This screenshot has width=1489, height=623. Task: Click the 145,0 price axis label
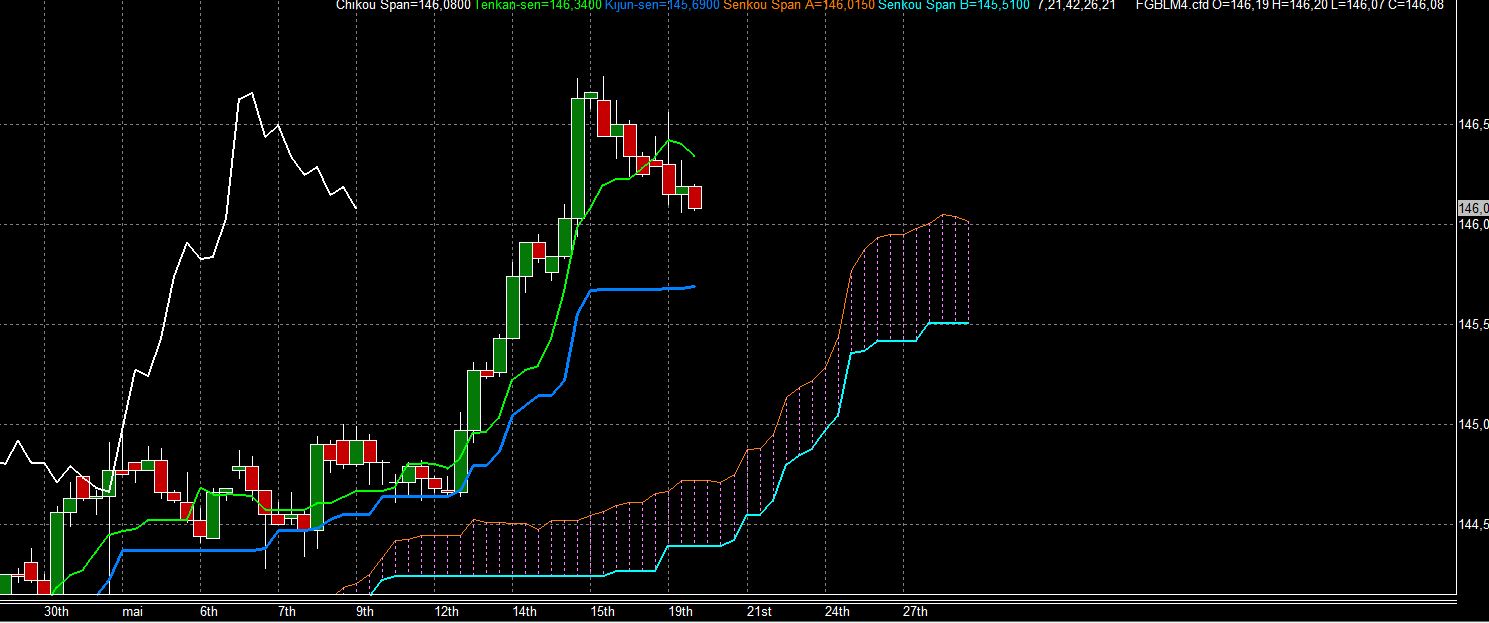[x=1474, y=425]
